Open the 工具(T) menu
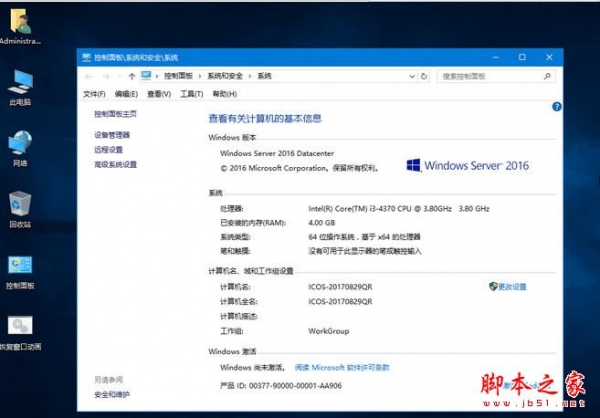The width and height of the screenshot is (600, 418). coord(192,94)
